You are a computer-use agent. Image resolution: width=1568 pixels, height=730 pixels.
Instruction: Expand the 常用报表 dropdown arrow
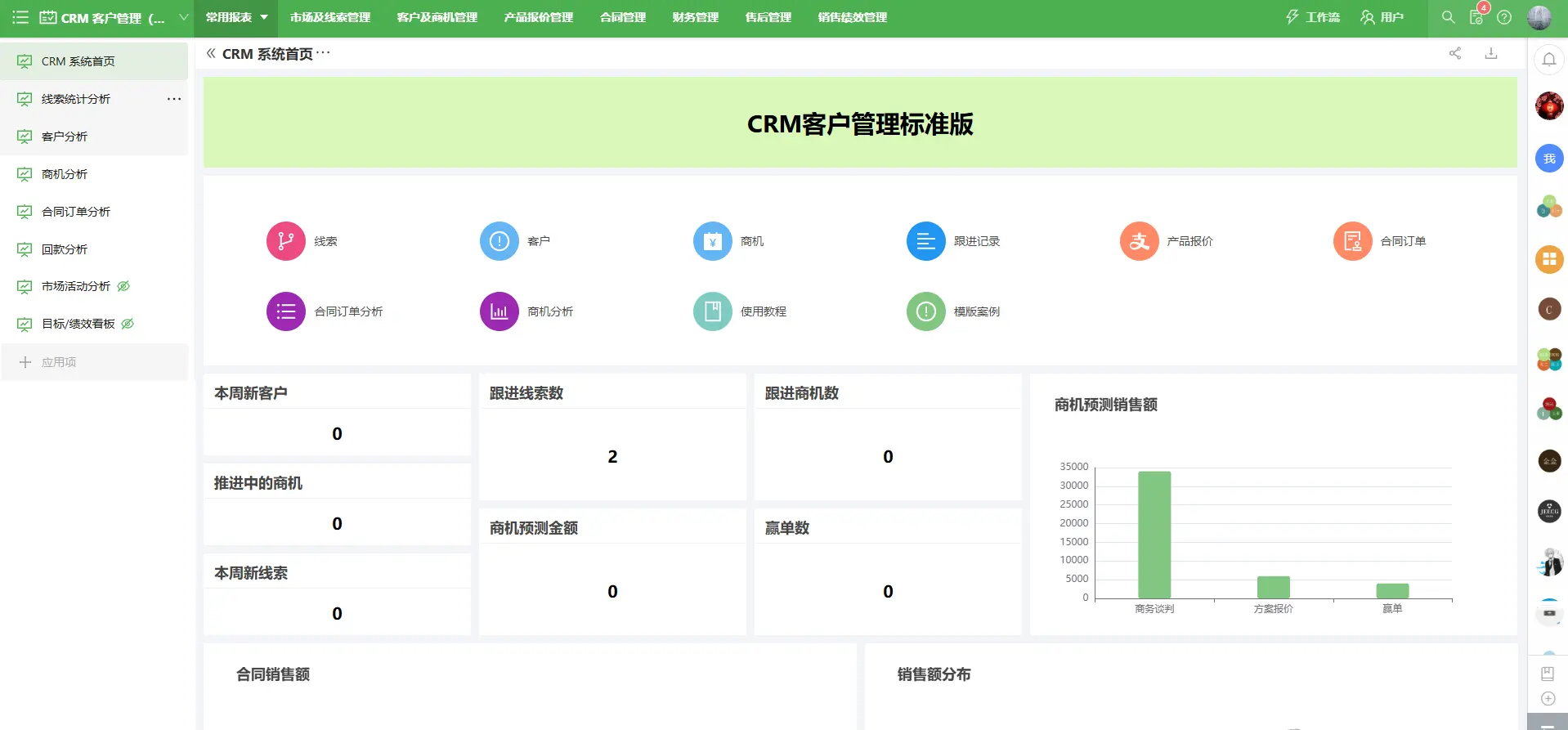coord(264,17)
